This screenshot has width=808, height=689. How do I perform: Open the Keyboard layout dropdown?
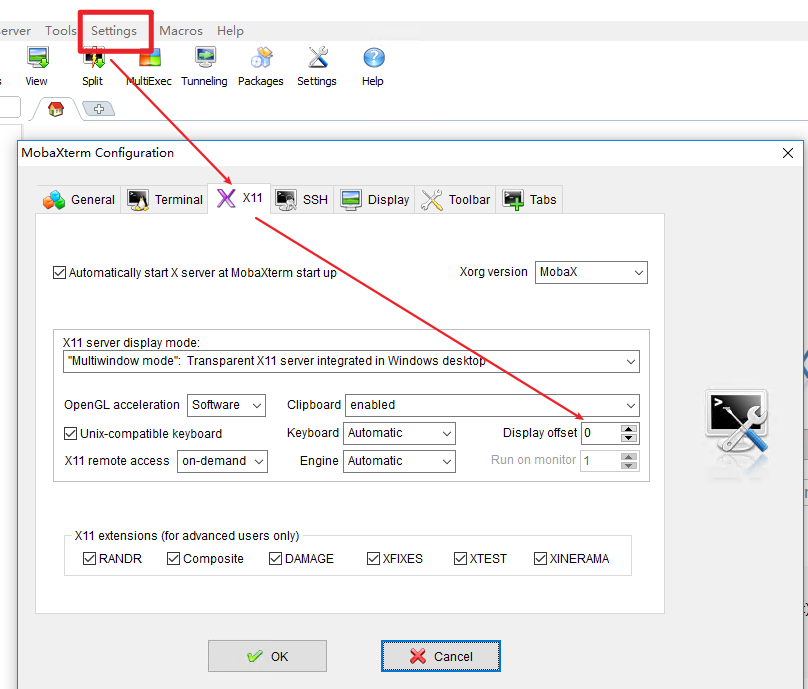click(399, 433)
